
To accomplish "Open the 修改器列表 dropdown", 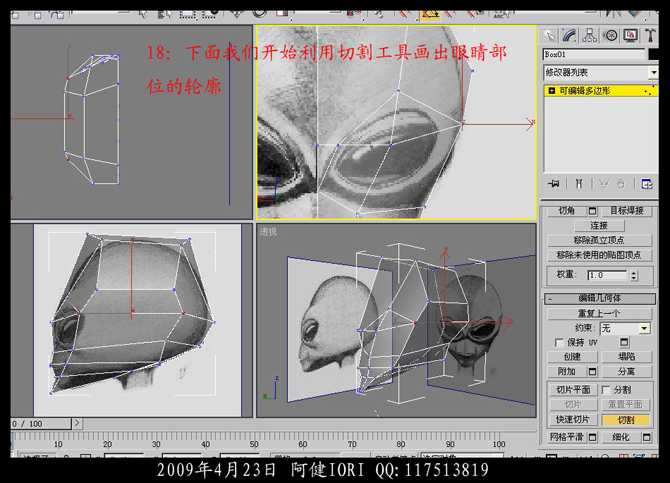I will (x=600, y=73).
